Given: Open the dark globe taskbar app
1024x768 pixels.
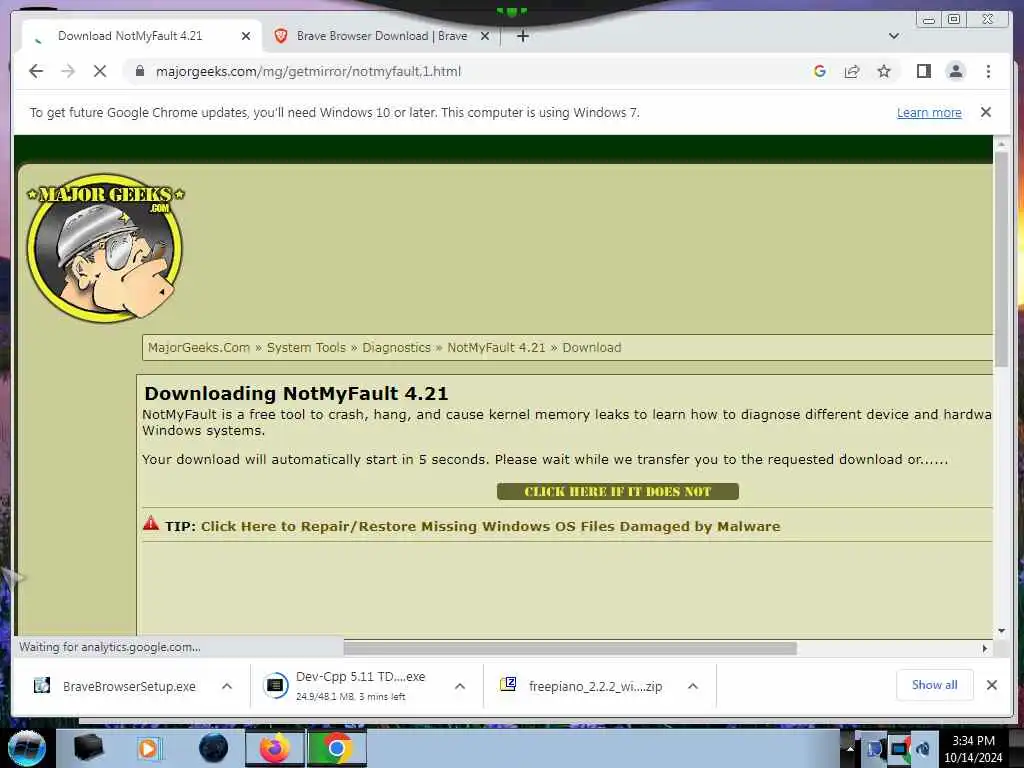Looking at the screenshot, I should click(213, 748).
